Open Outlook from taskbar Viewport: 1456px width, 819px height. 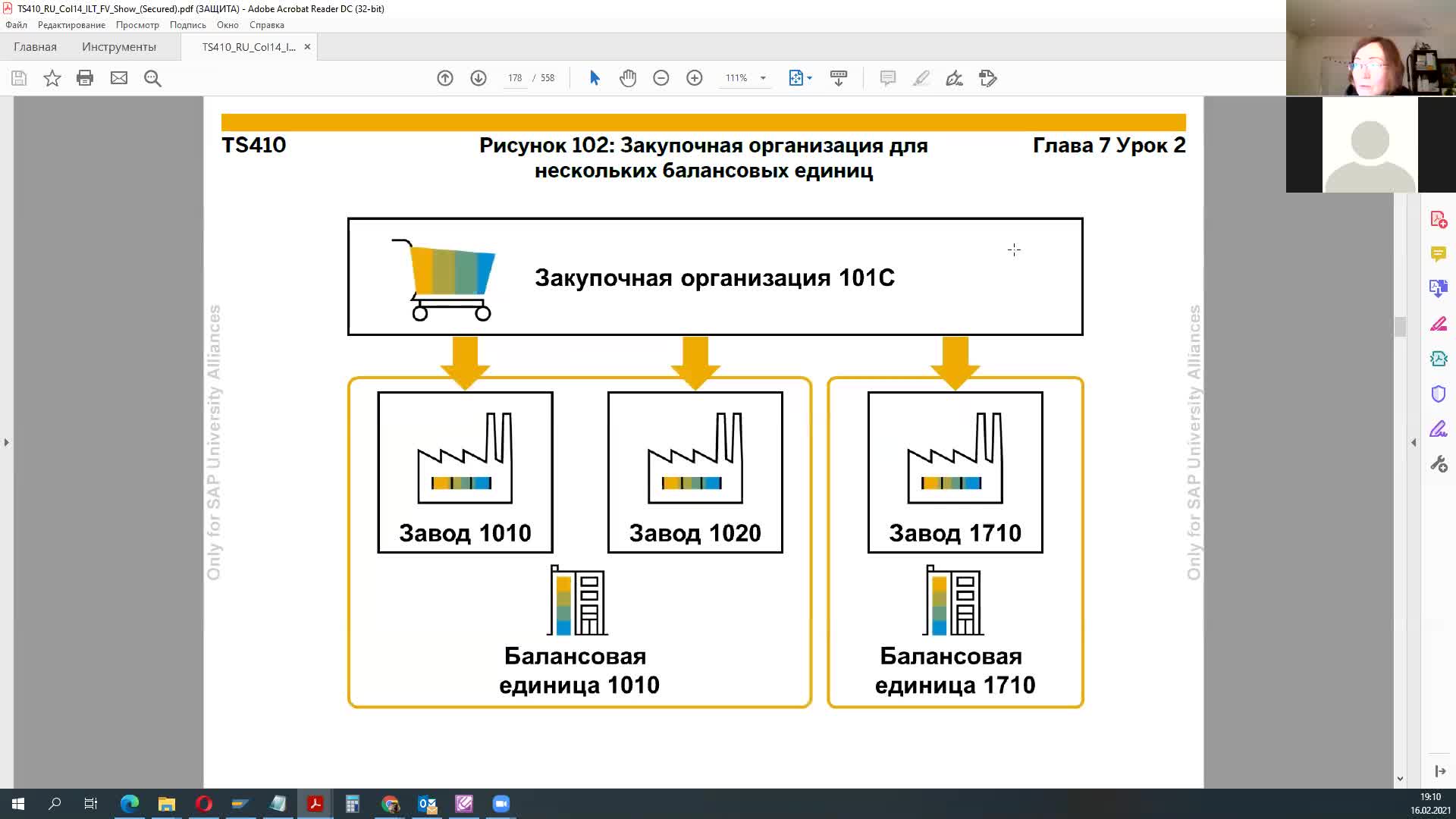pyautogui.click(x=427, y=804)
